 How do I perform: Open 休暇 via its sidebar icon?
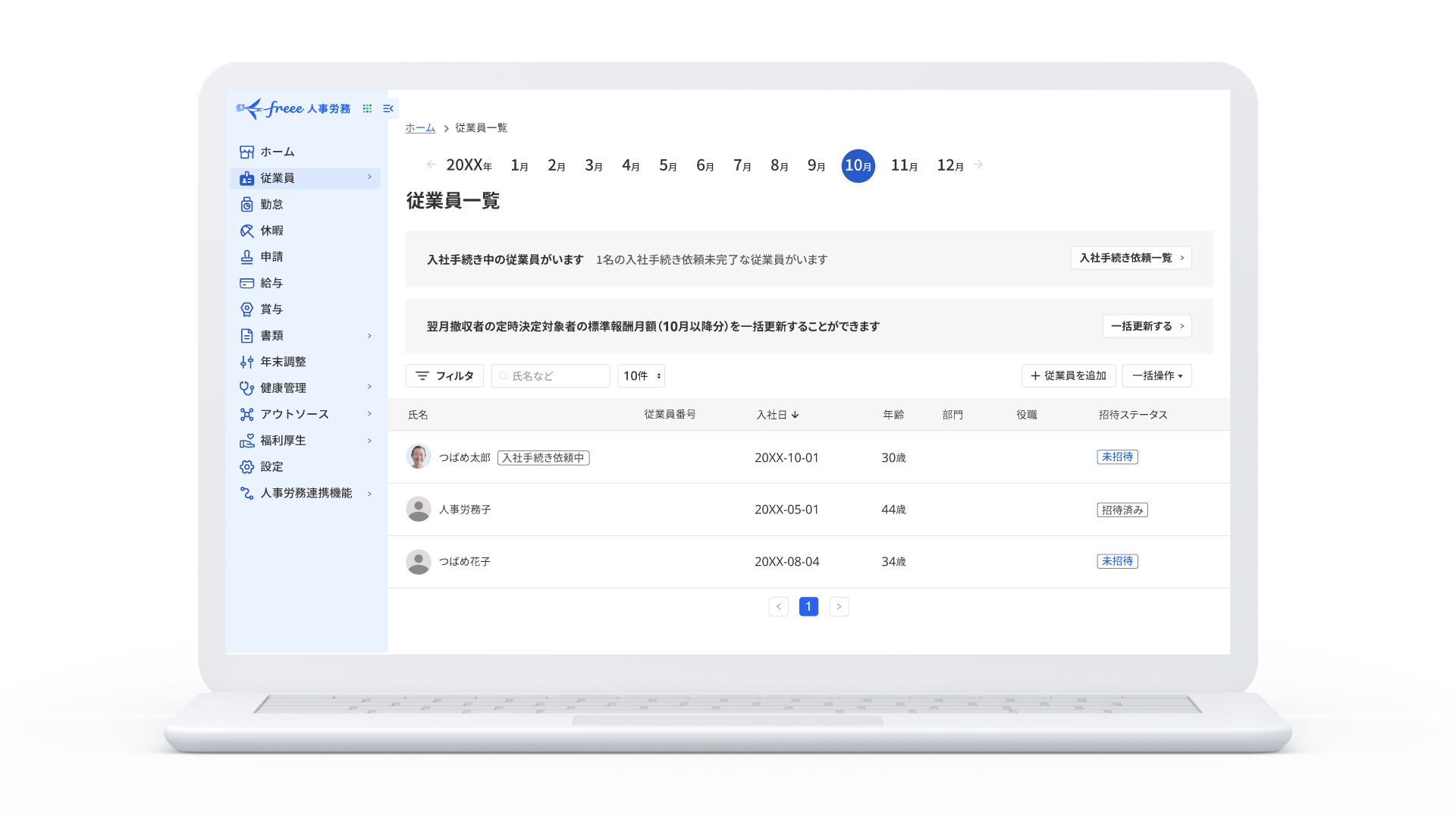pyautogui.click(x=246, y=231)
